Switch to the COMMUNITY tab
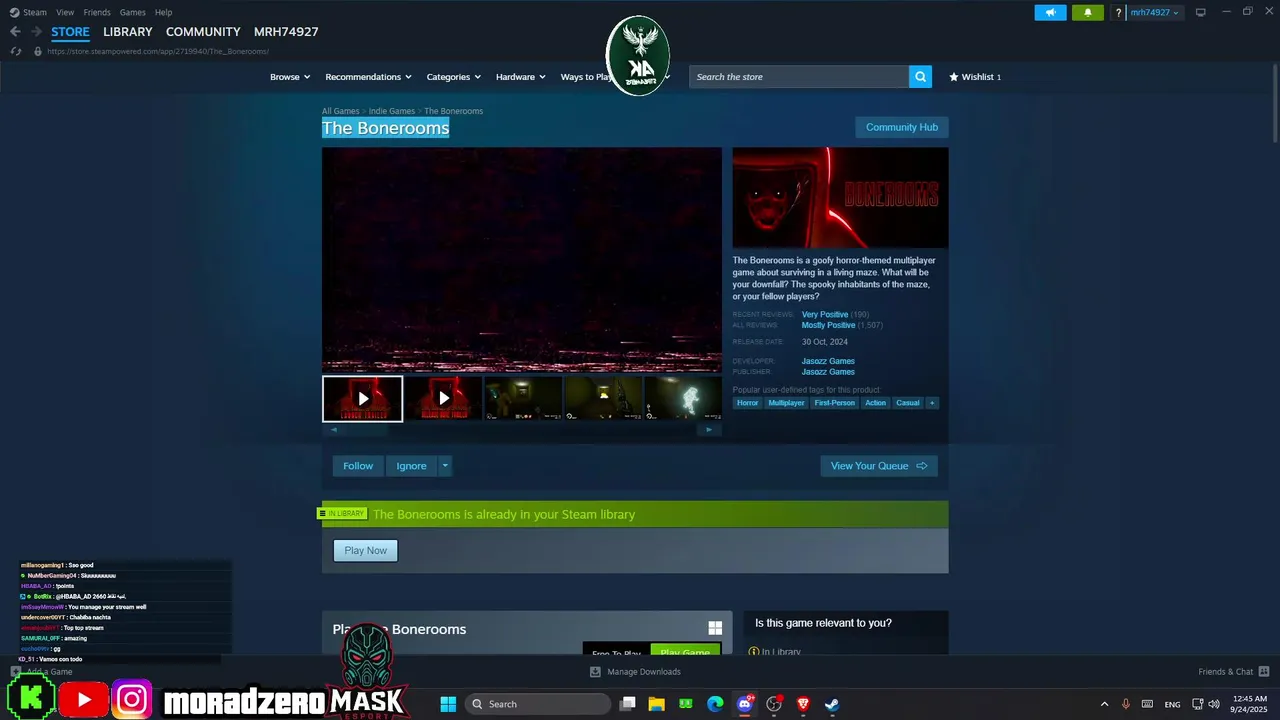The height and width of the screenshot is (720, 1280). [x=203, y=32]
